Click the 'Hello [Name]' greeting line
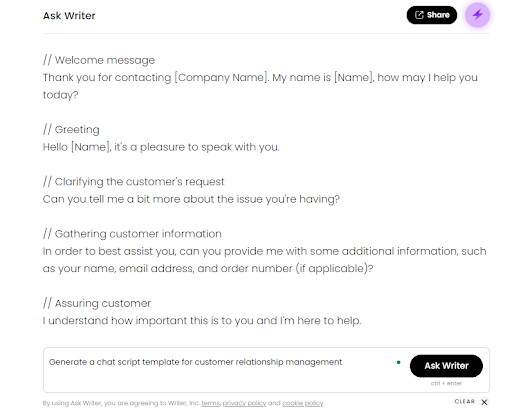The height and width of the screenshot is (413, 512). [161, 147]
